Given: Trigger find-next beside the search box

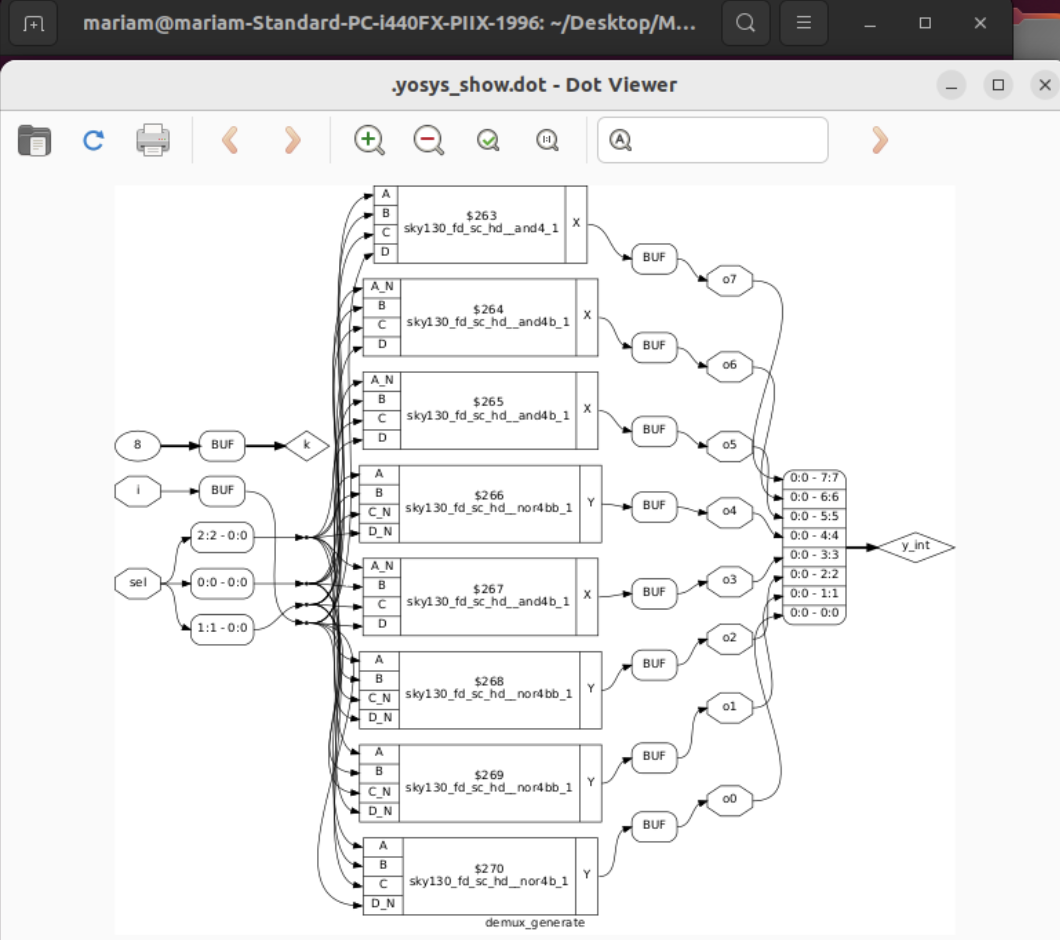Looking at the screenshot, I should pyautogui.click(x=877, y=140).
